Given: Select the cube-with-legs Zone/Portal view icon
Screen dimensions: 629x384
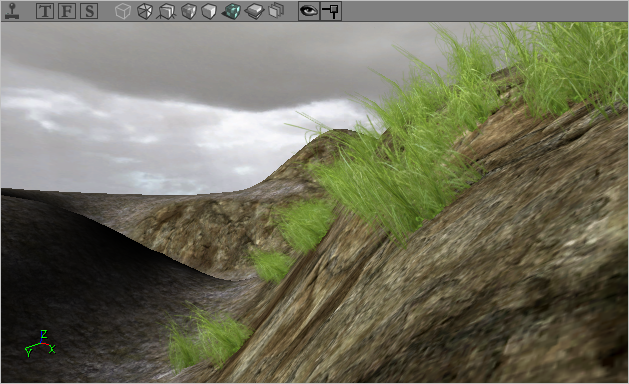Looking at the screenshot, I should pyautogui.click(x=166, y=11).
